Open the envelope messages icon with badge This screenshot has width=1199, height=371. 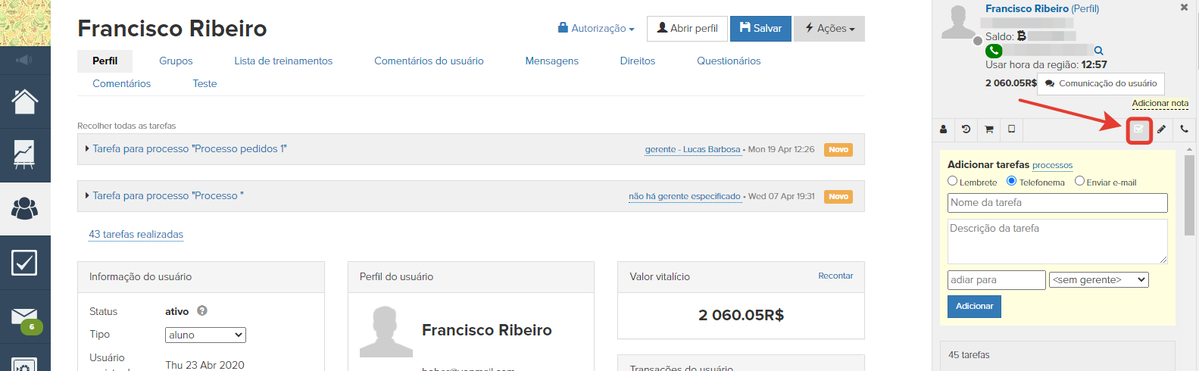[x=25, y=317]
